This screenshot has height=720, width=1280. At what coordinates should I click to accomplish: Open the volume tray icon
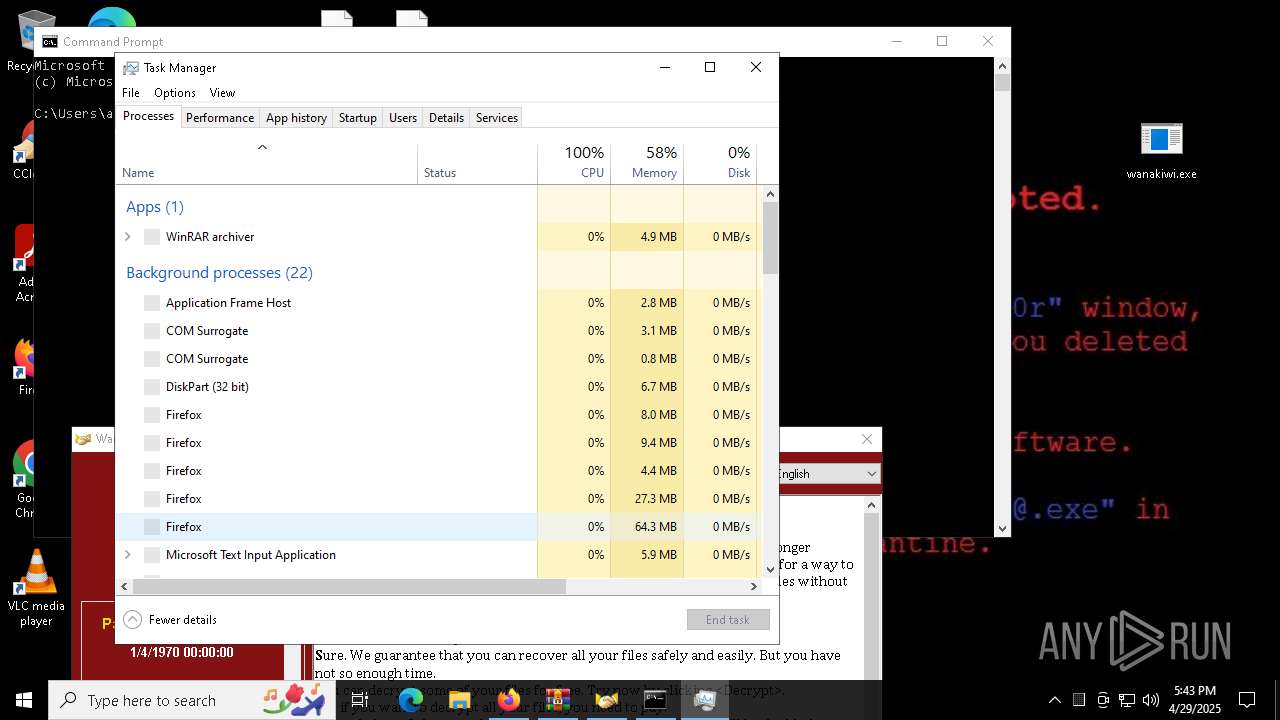pyautogui.click(x=1151, y=700)
